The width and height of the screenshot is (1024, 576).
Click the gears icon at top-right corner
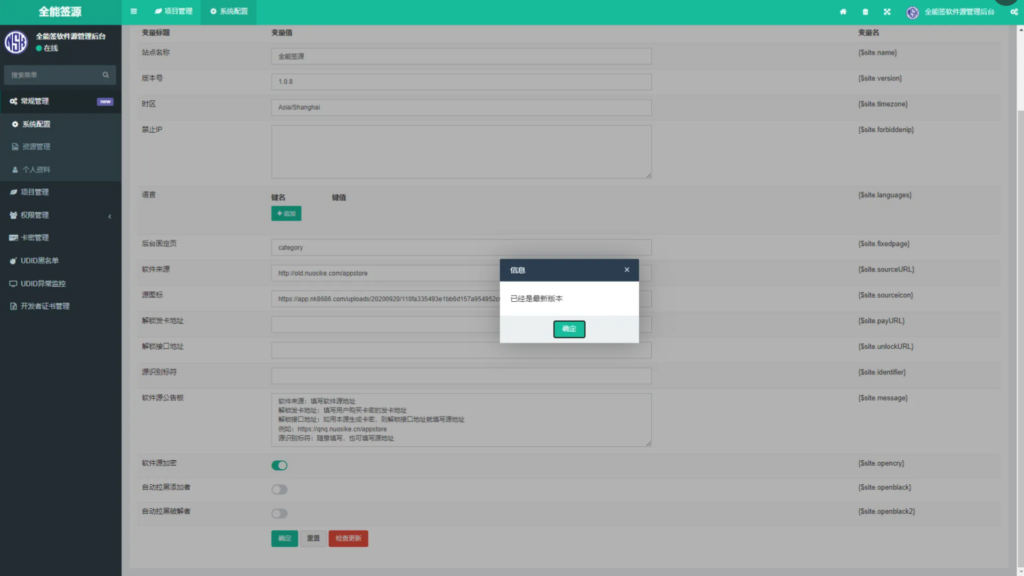point(1014,12)
